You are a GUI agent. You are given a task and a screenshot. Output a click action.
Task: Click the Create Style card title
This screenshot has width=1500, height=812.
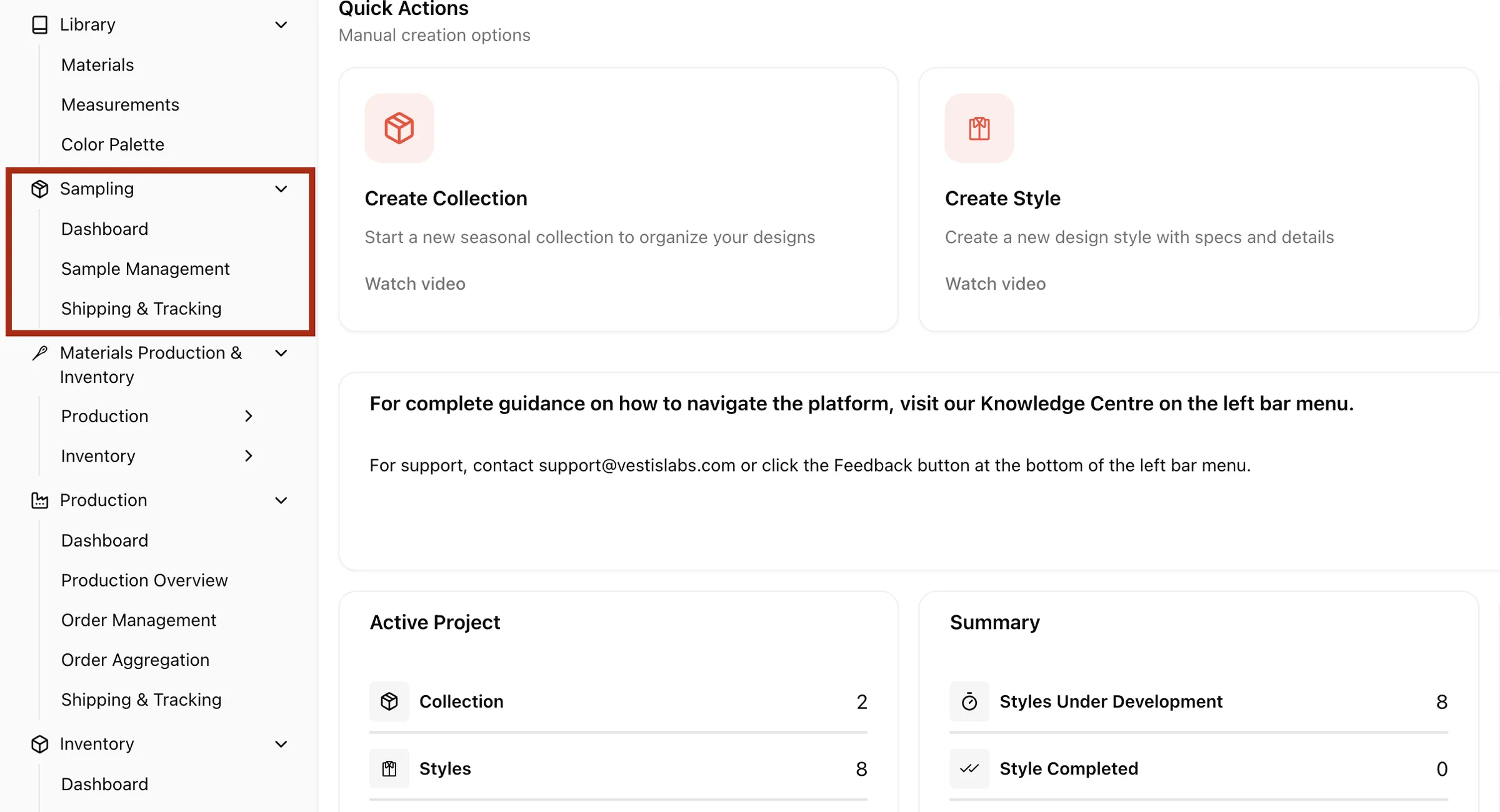(1002, 199)
